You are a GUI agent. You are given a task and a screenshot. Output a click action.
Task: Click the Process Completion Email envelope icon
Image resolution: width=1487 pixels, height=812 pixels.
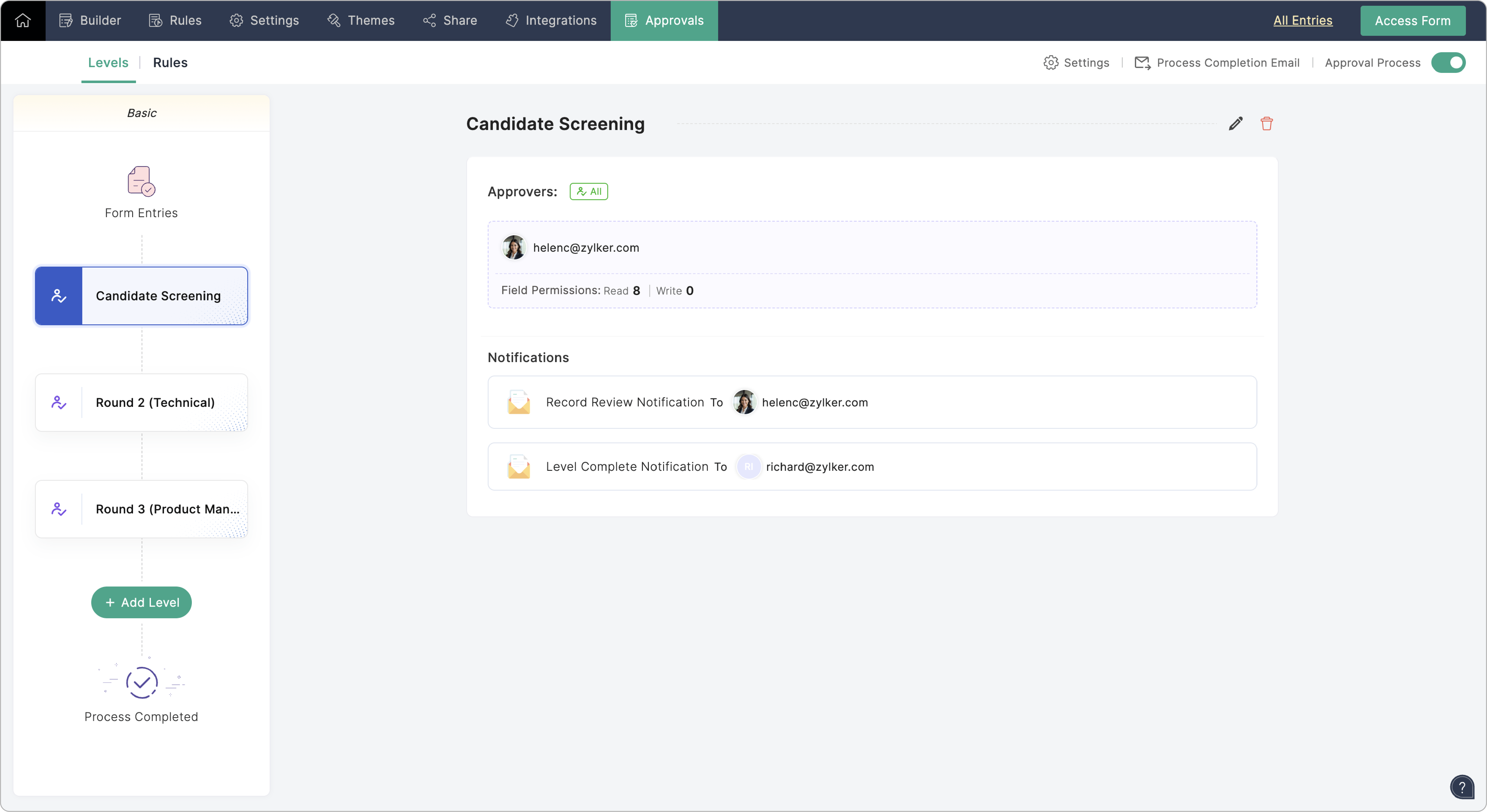[x=1142, y=62]
